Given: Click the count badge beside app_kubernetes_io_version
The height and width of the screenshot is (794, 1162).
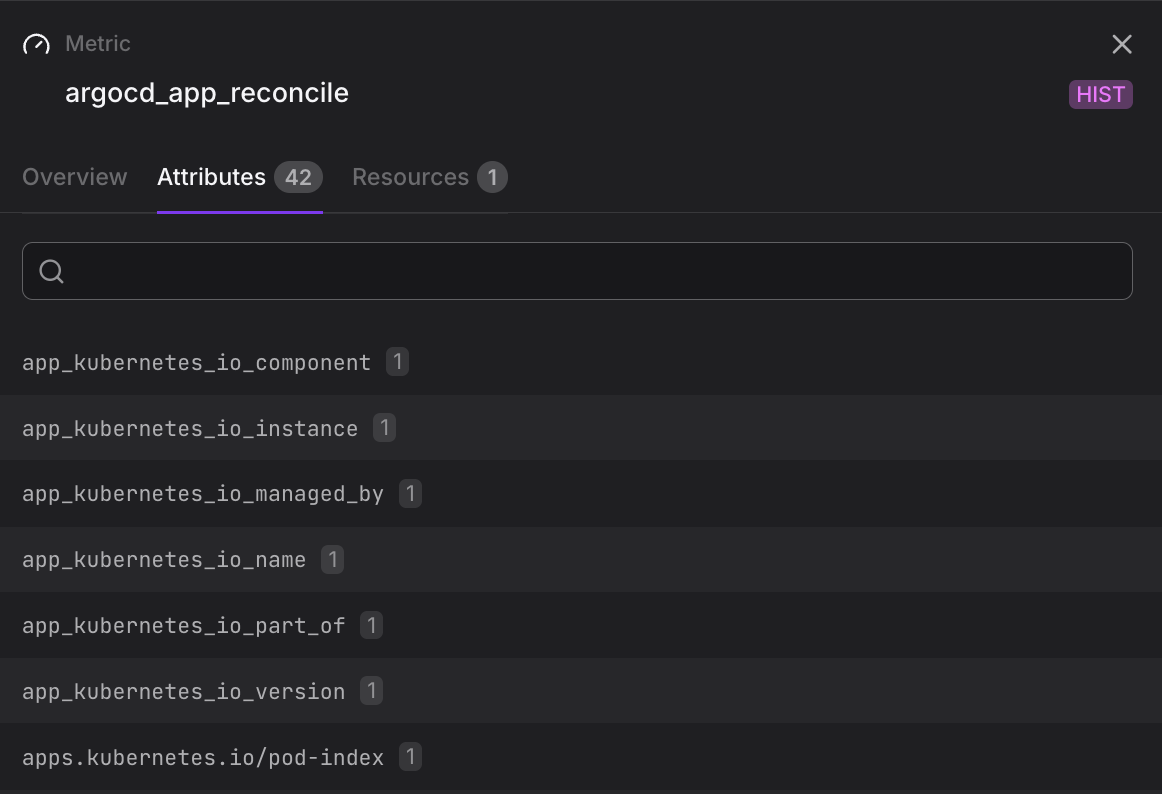Looking at the screenshot, I should 371,690.
